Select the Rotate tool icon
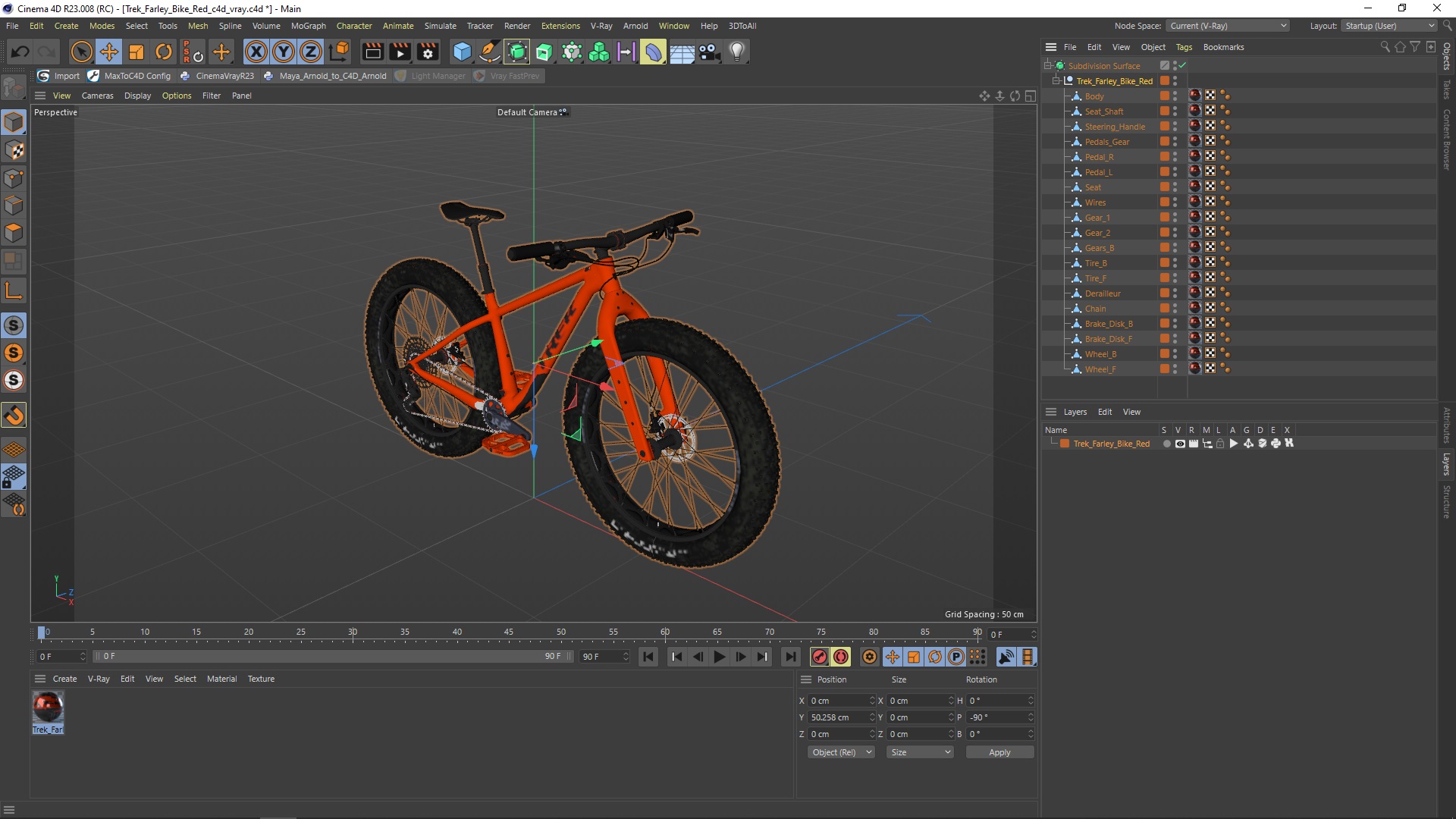This screenshot has width=1456, height=819. point(164,52)
